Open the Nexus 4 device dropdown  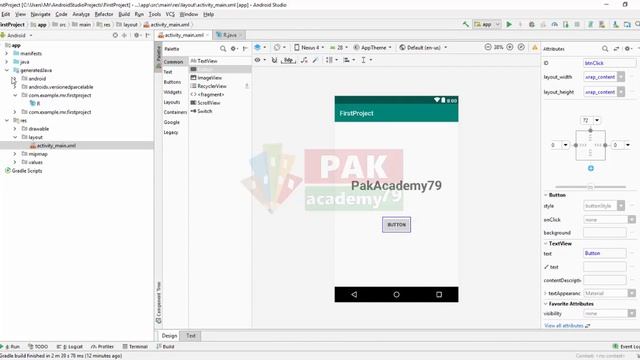(x=309, y=47)
